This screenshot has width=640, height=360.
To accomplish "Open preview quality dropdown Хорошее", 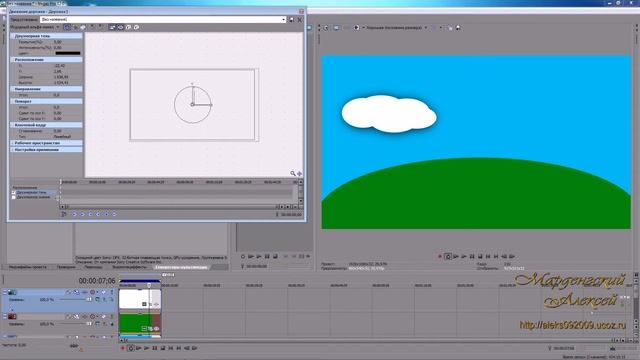I will coord(396,28).
